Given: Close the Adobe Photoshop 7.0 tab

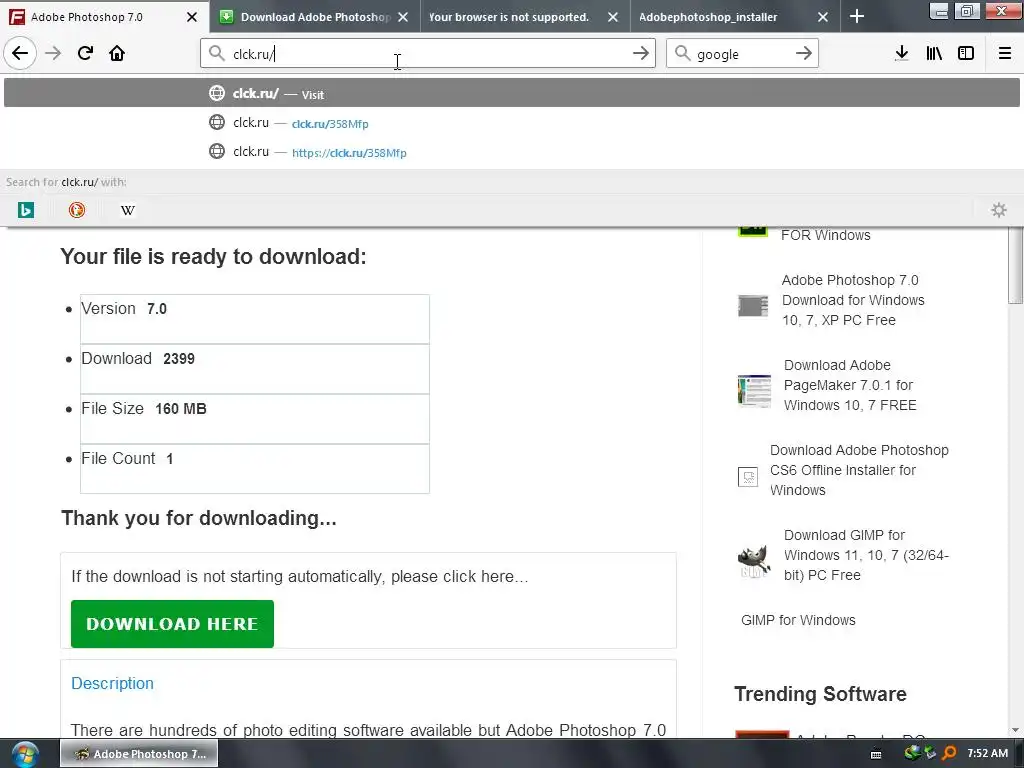Looking at the screenshot, I should tap(191, 17).
